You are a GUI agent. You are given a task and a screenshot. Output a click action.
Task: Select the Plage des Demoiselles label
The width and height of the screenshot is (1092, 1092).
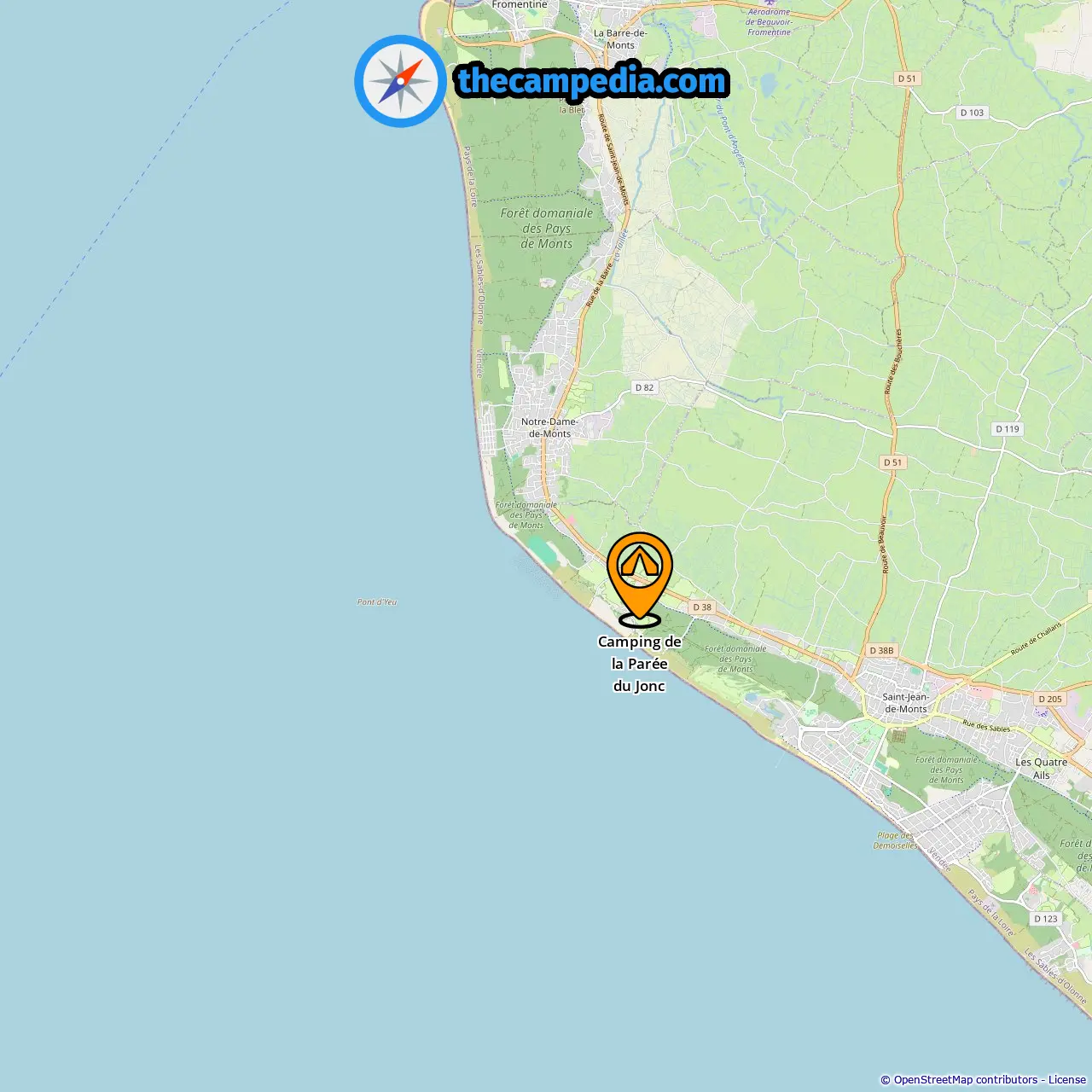895,840
